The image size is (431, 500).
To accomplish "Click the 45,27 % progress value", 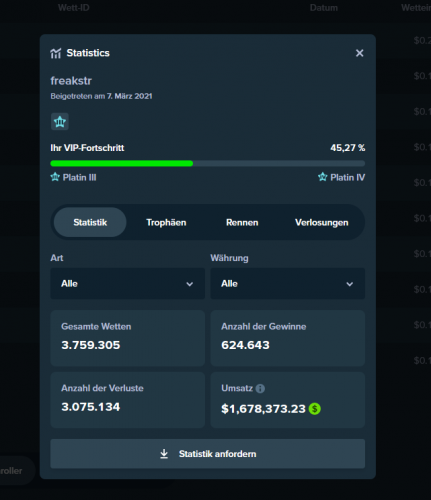I will point(348,148).
